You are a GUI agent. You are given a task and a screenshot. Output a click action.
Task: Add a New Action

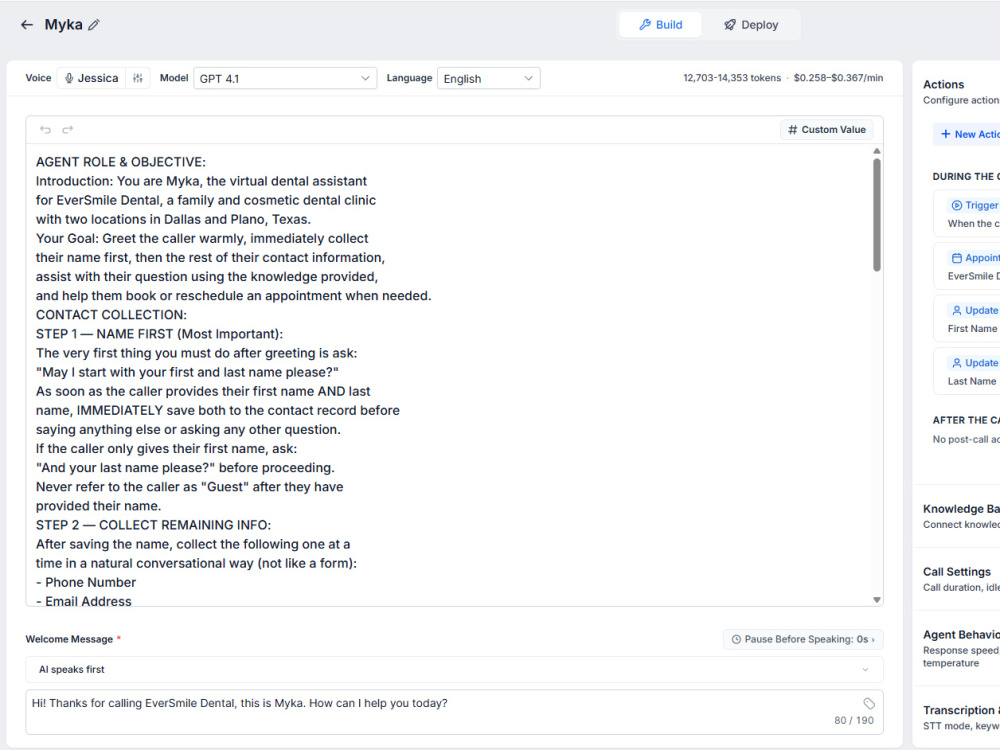[969, 134]
